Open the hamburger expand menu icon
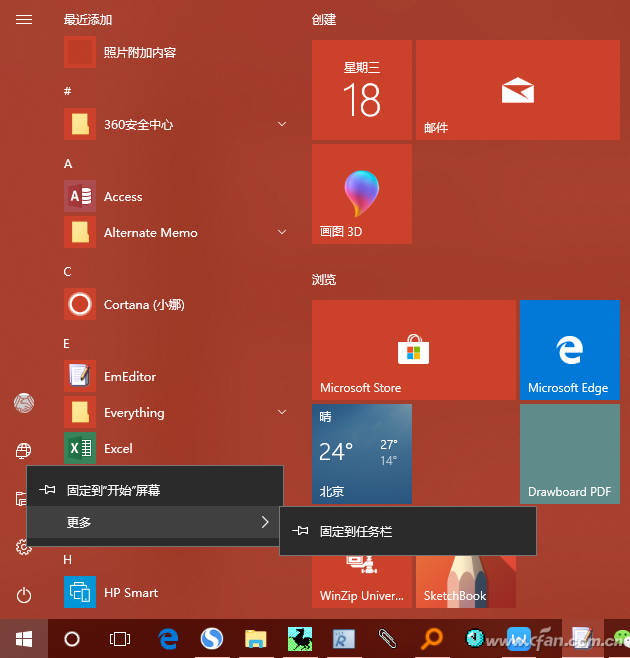This screenshot has width=630, height=658. tap(24, 19)
